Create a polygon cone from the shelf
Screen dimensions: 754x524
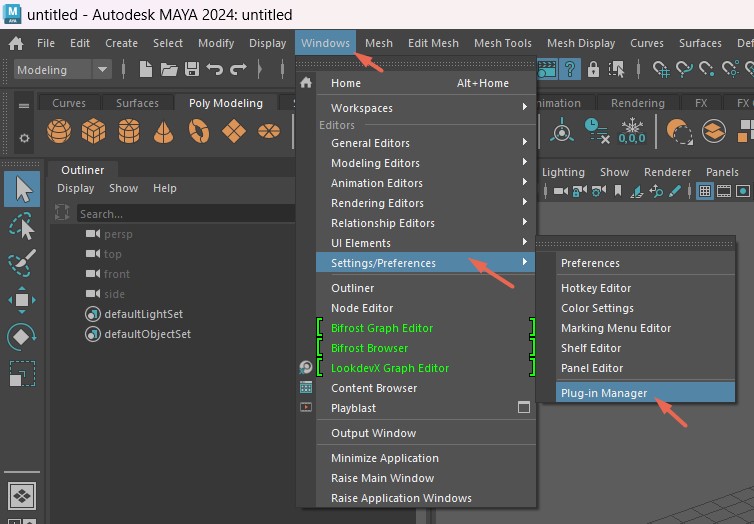(x=163, y=132)
